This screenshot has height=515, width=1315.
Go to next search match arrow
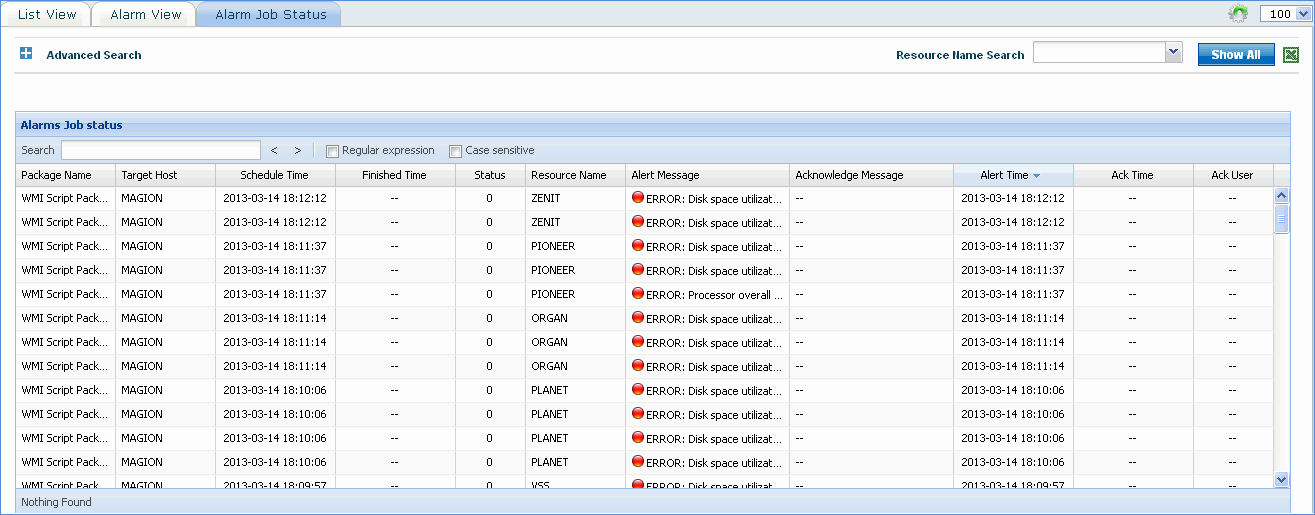[x=297, y=151]
